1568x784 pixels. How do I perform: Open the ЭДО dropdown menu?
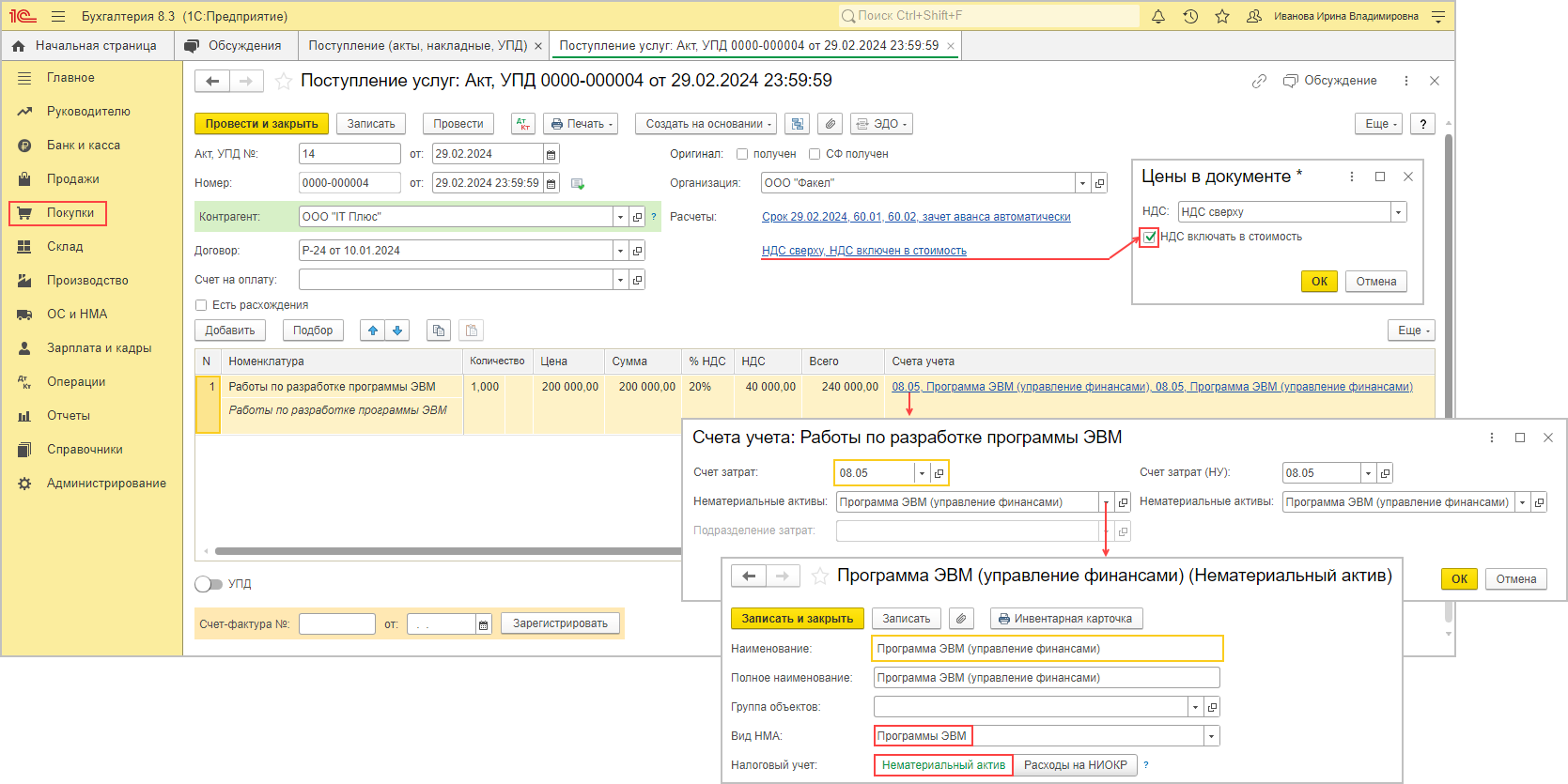click(881, 124)
